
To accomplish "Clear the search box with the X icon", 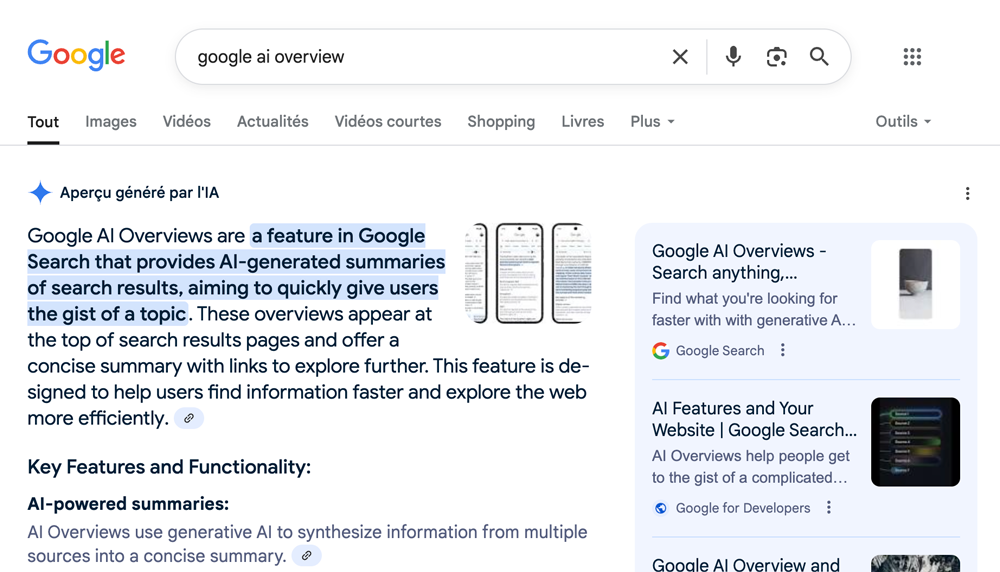I will point(680,57).
